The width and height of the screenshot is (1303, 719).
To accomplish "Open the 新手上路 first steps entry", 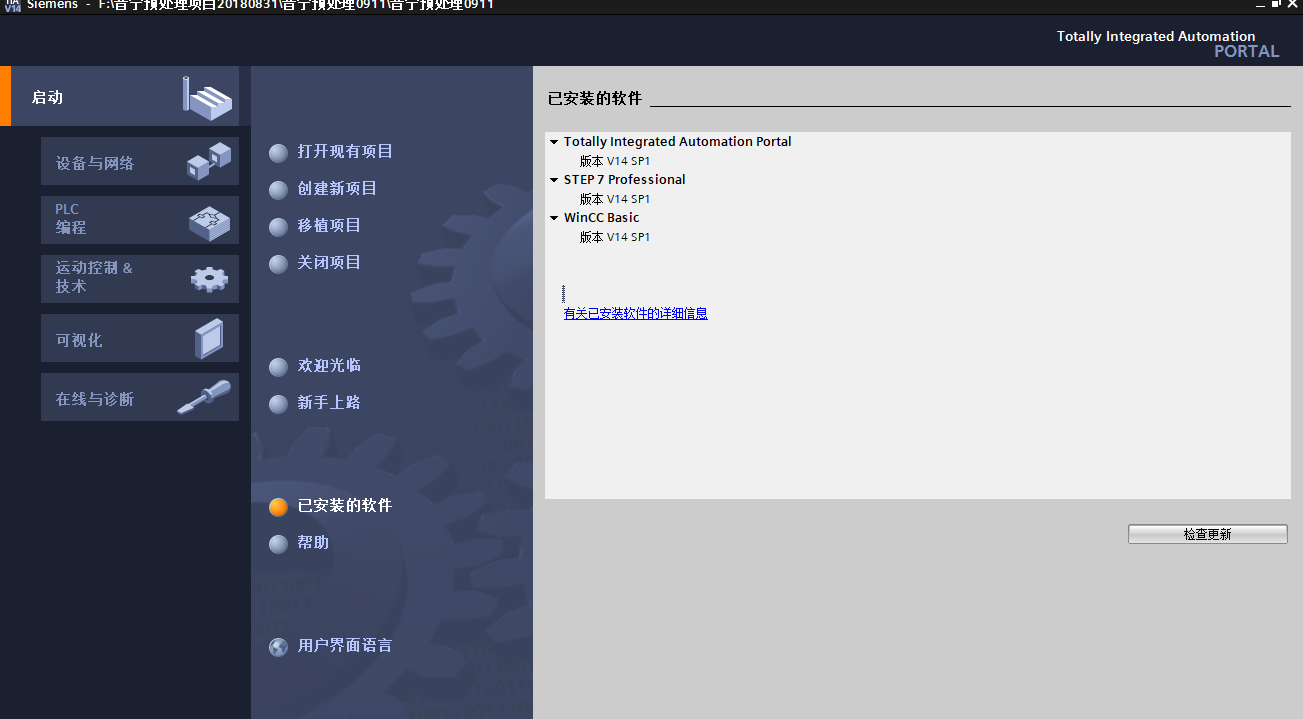I will point(329,403).
